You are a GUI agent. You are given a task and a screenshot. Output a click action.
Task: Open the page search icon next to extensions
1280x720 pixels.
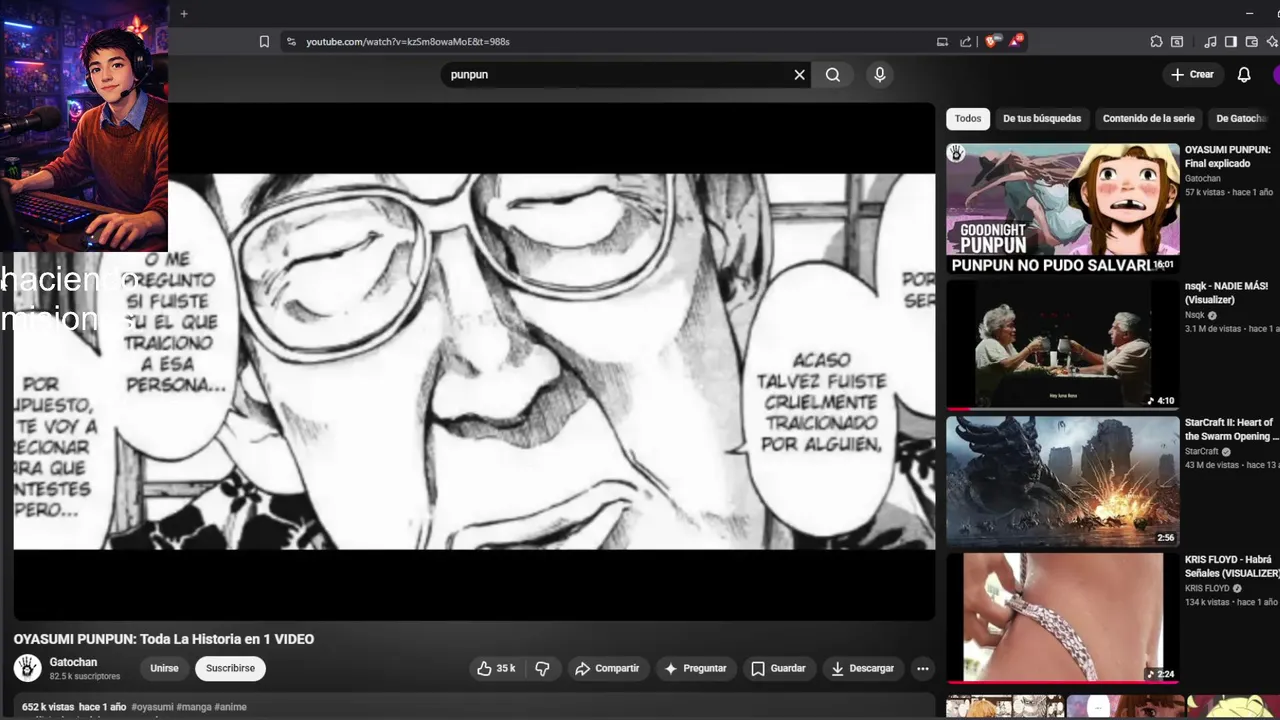click(1177, 42)
